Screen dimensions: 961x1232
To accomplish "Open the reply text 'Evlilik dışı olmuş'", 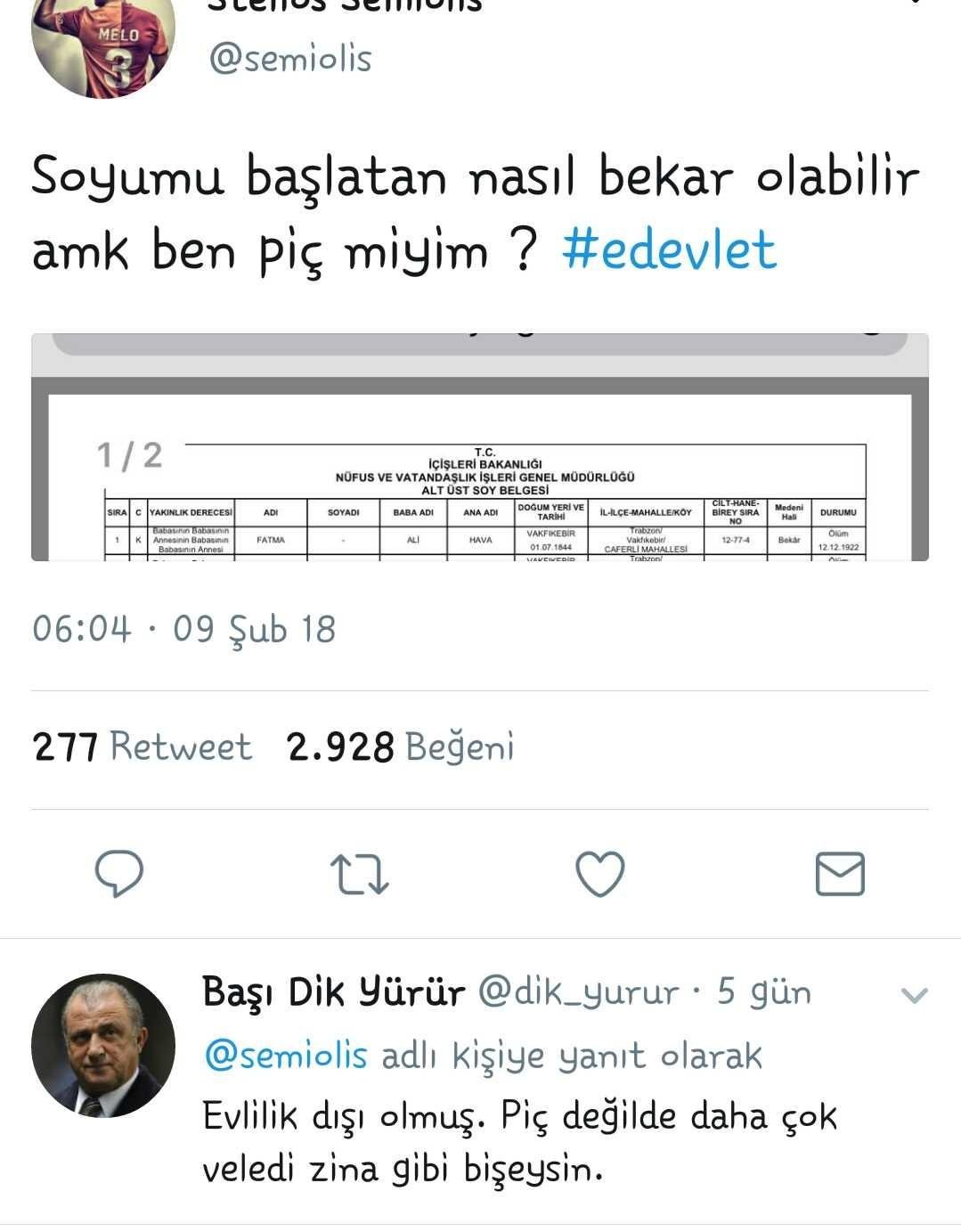I will pos(345,1117).
